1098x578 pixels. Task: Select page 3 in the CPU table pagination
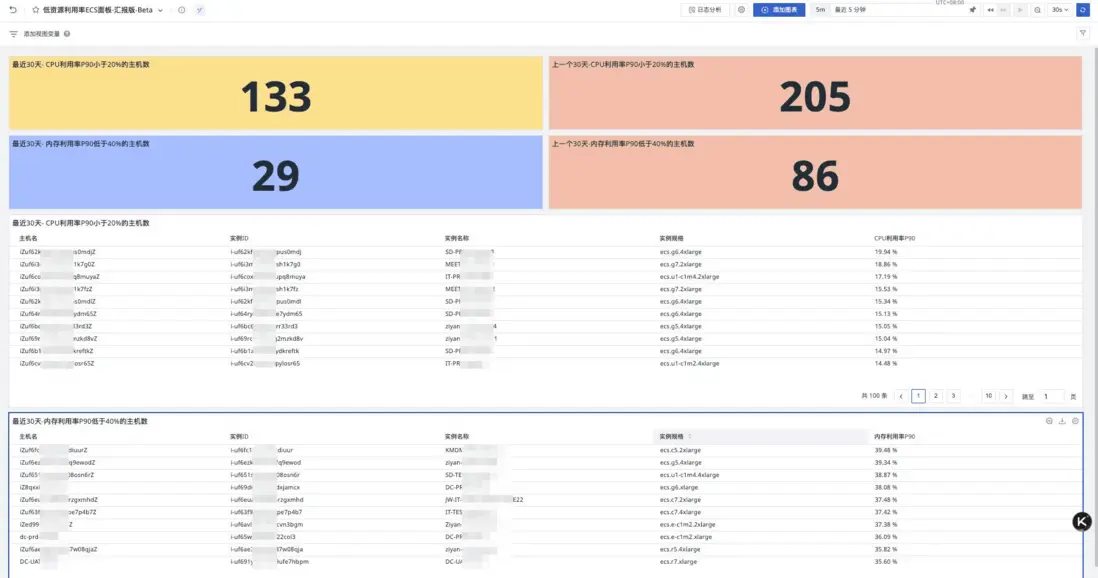point(953,397)
